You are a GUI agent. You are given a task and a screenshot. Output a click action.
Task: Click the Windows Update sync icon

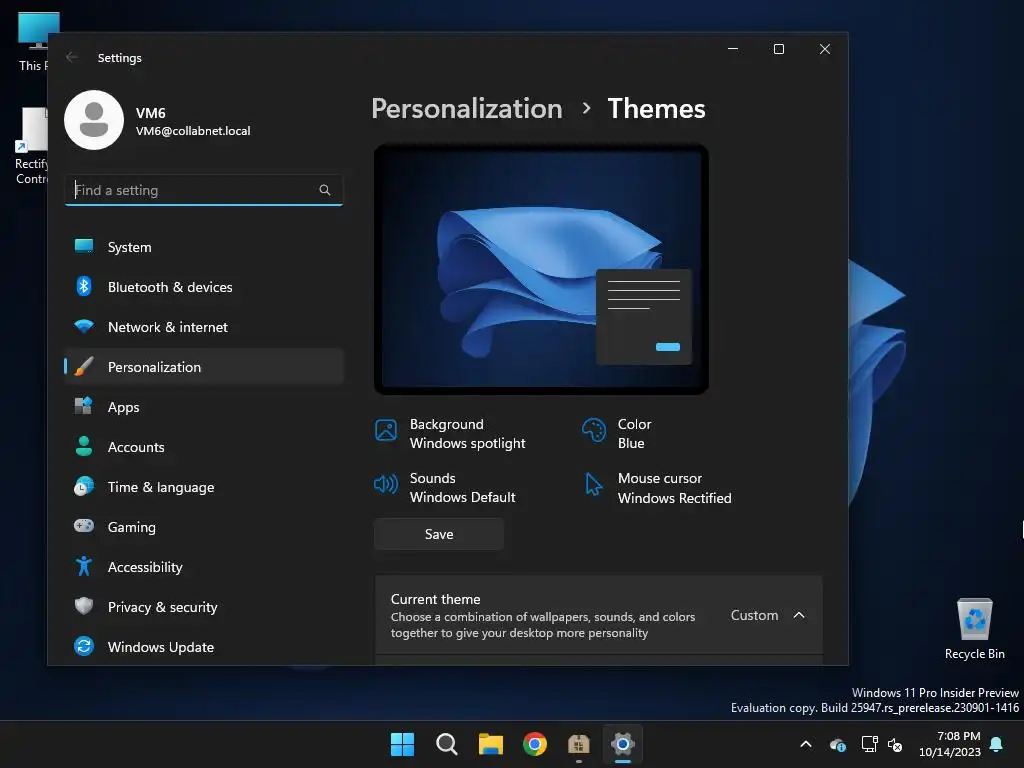(x=84, y=647)
